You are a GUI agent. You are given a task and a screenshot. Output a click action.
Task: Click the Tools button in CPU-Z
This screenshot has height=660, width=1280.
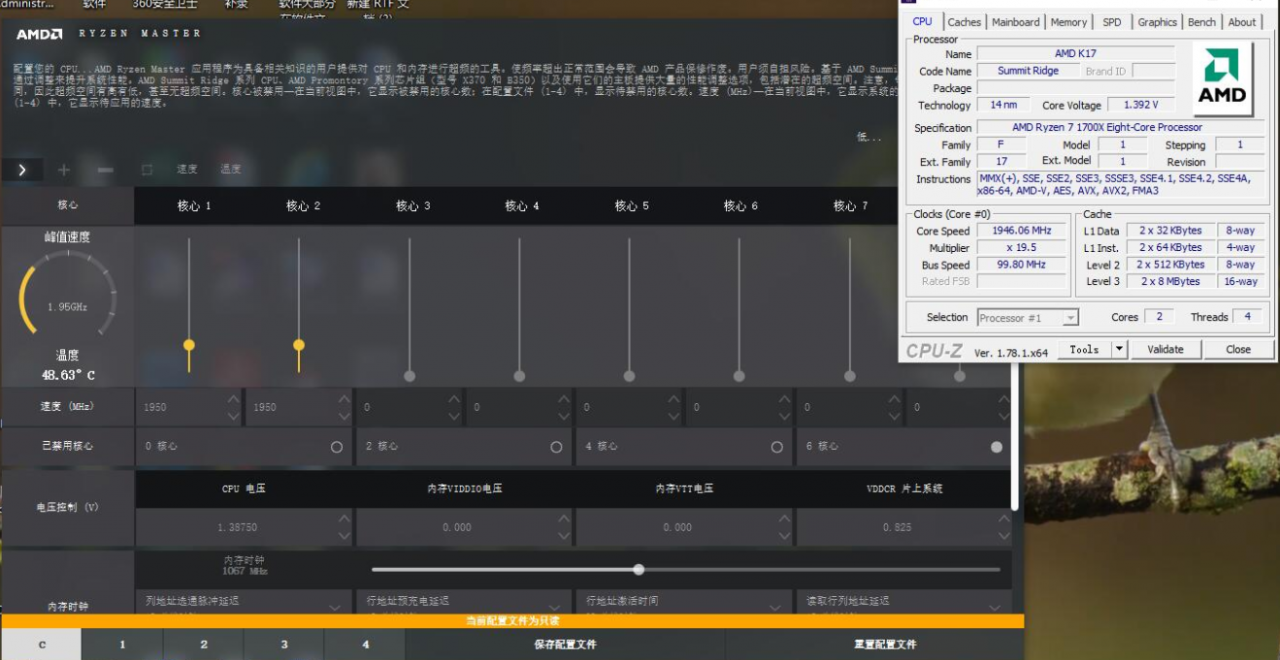tap(1084, 349)
